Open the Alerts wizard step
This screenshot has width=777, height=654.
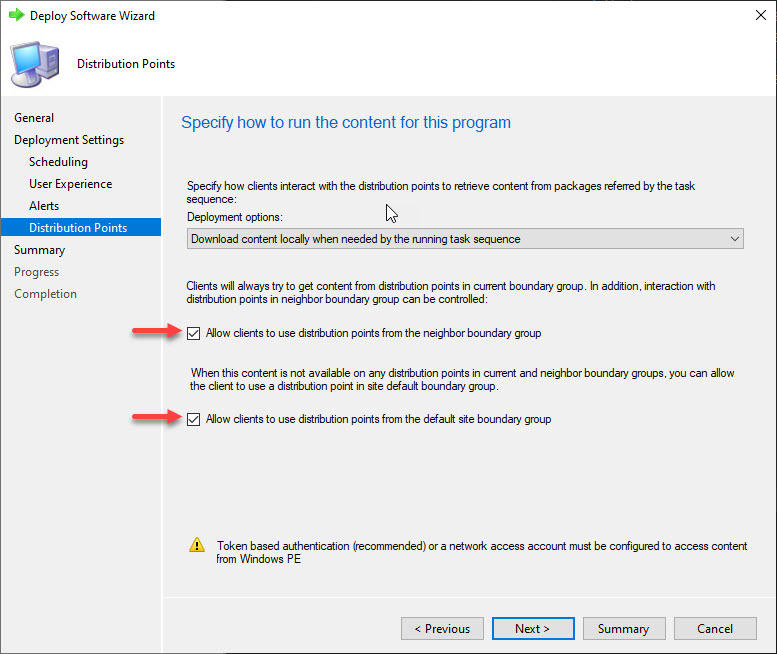[44, 206]
